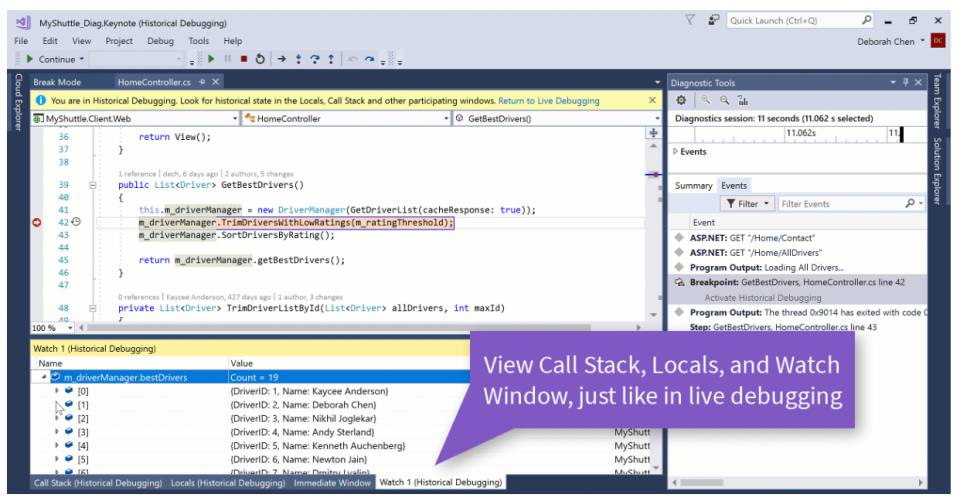Open the Debug menu
This screenshot has height=501, width=960.
pos(160,41)
